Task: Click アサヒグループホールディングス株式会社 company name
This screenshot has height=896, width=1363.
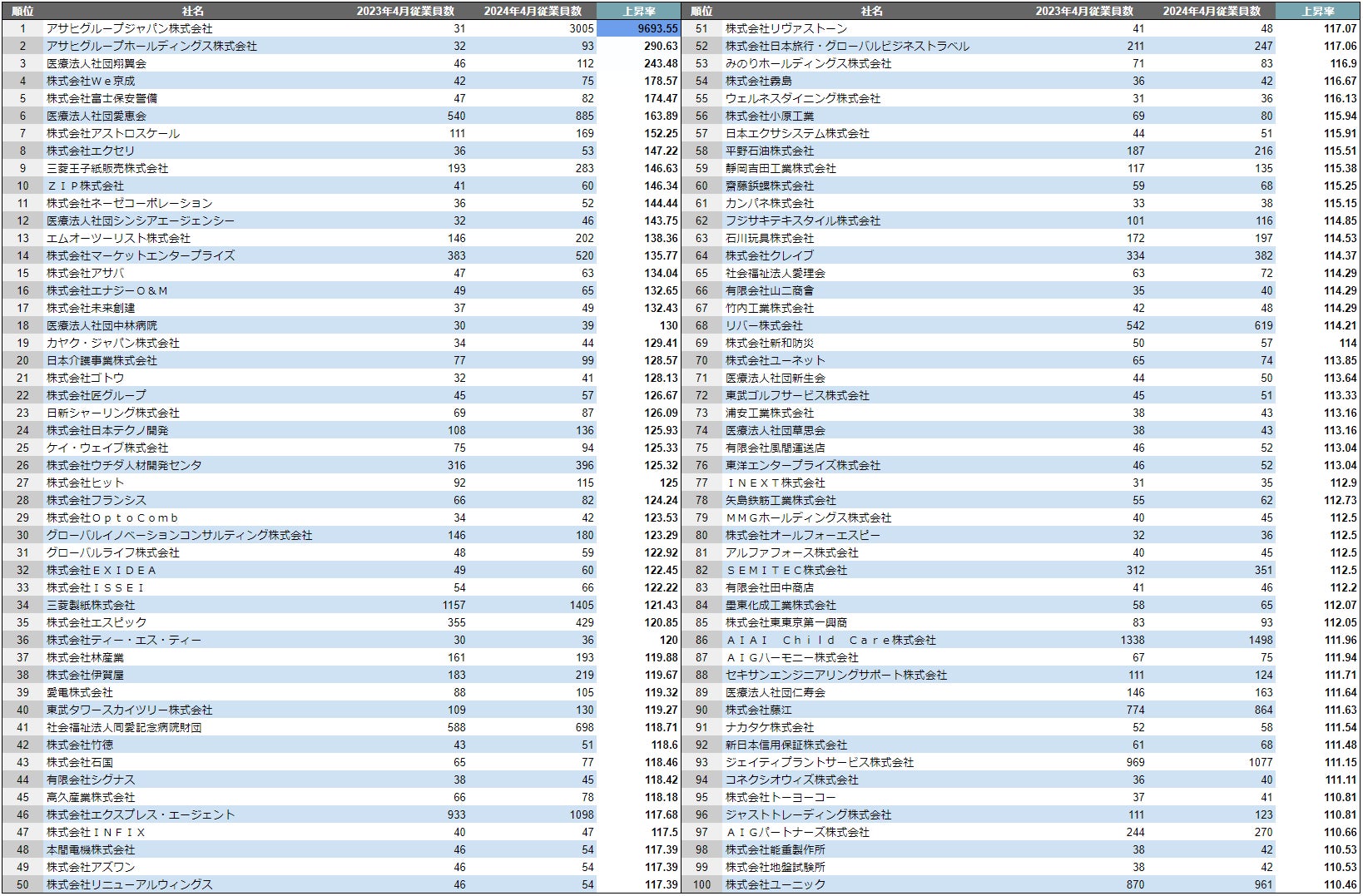Action: click(x=151, y=46)
